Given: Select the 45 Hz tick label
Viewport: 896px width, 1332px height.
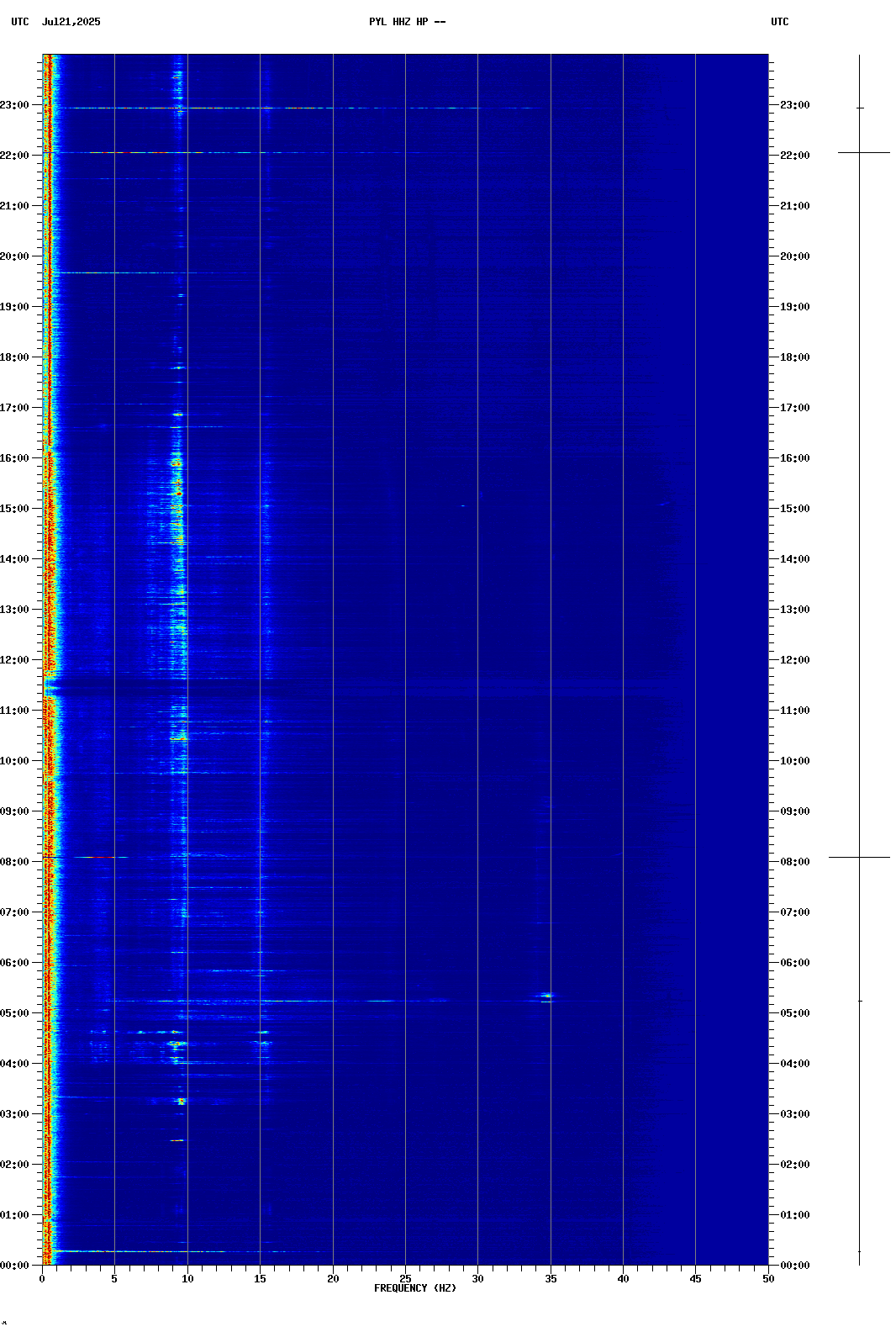Looking at the screenshot, I should pos(695,1279).
